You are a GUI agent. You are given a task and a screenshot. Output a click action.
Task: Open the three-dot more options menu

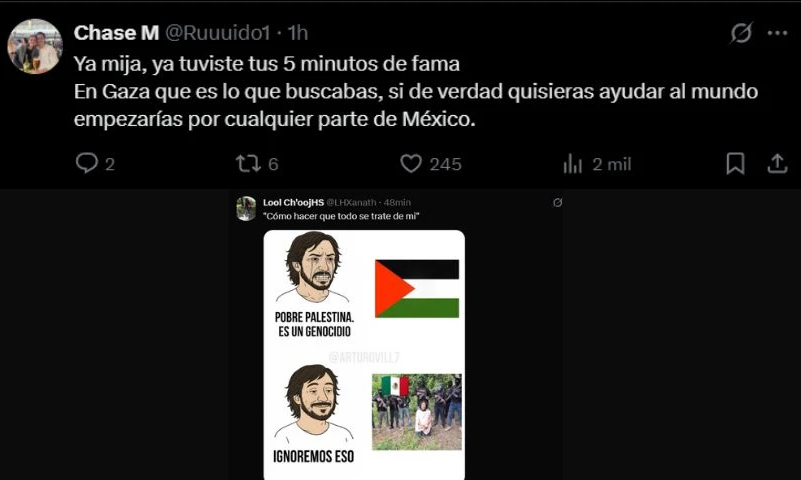[x=777, y=33]
